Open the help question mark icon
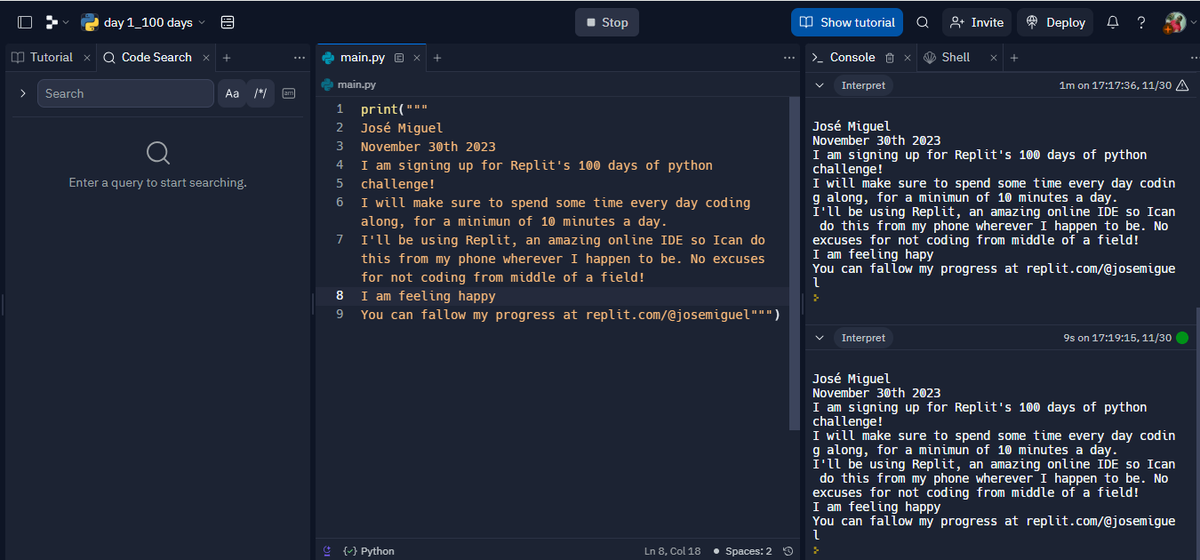Screen dimensions: 1200x560 coord(1141,22)
